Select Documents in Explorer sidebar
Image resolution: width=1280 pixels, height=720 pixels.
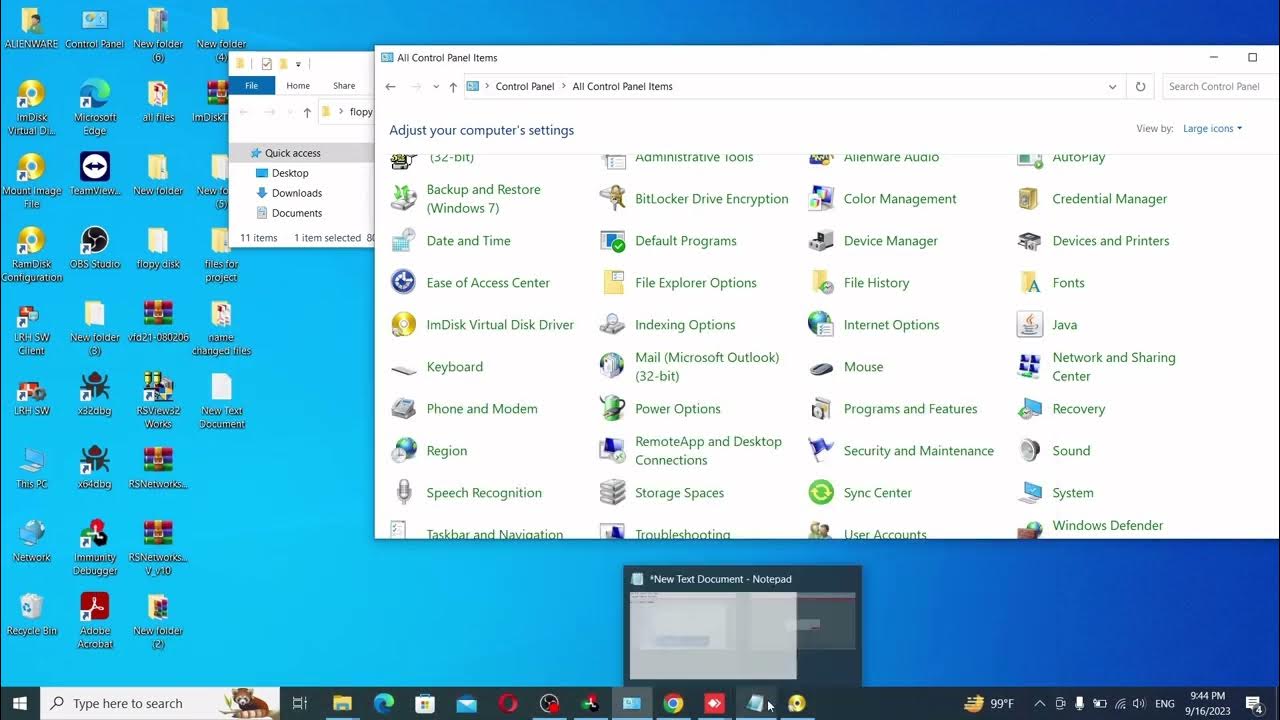pos(296,213)
